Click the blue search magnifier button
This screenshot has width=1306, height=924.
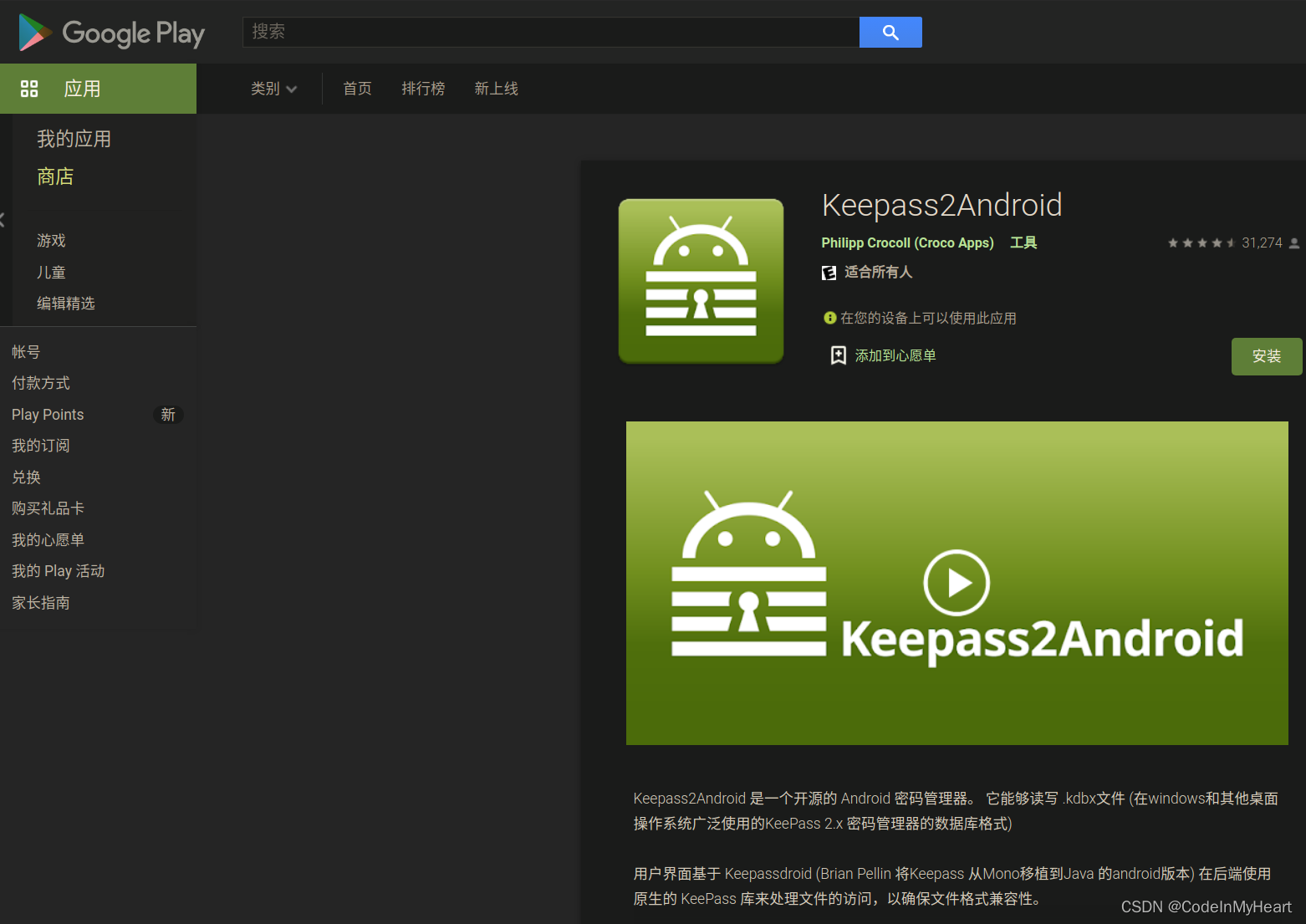pyautogui.click(x=890, y=32)
